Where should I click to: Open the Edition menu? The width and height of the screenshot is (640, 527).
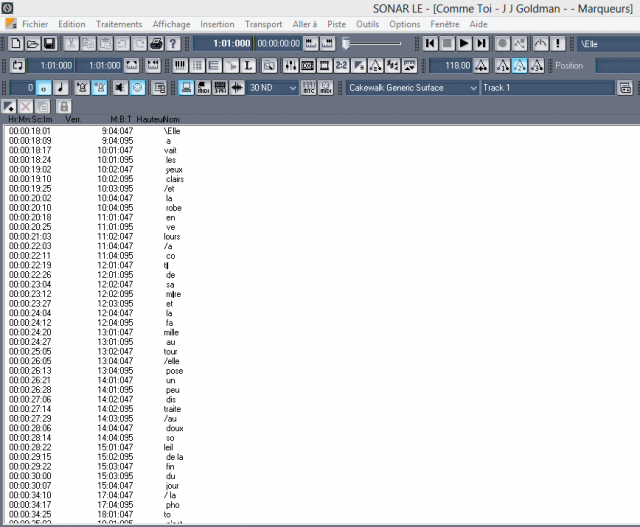click(x=72, y=24)
